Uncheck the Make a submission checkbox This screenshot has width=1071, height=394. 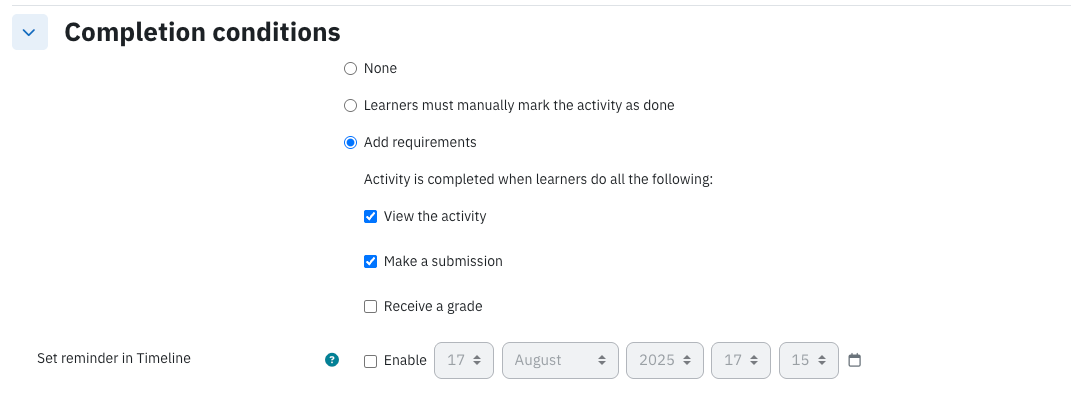point(370,262)
